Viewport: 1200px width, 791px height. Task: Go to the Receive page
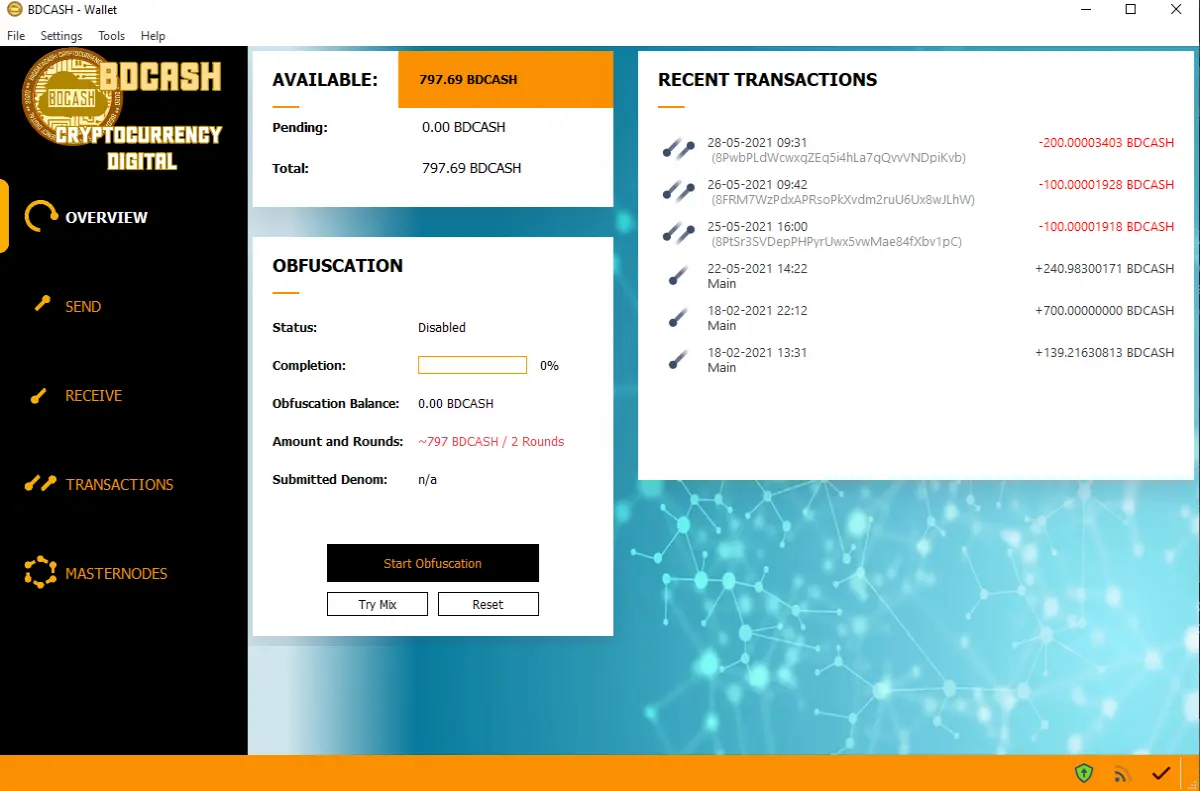(93, 395)
